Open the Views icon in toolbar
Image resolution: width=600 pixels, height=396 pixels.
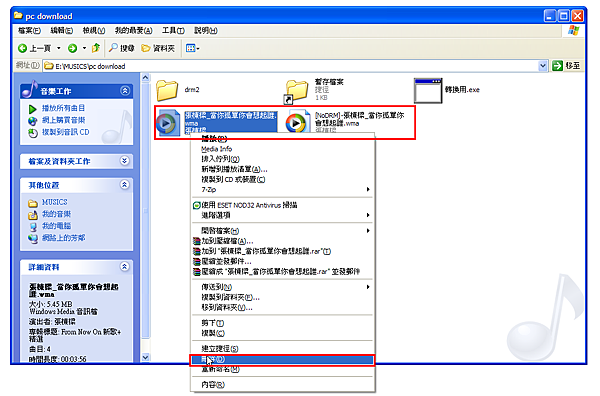190,48
